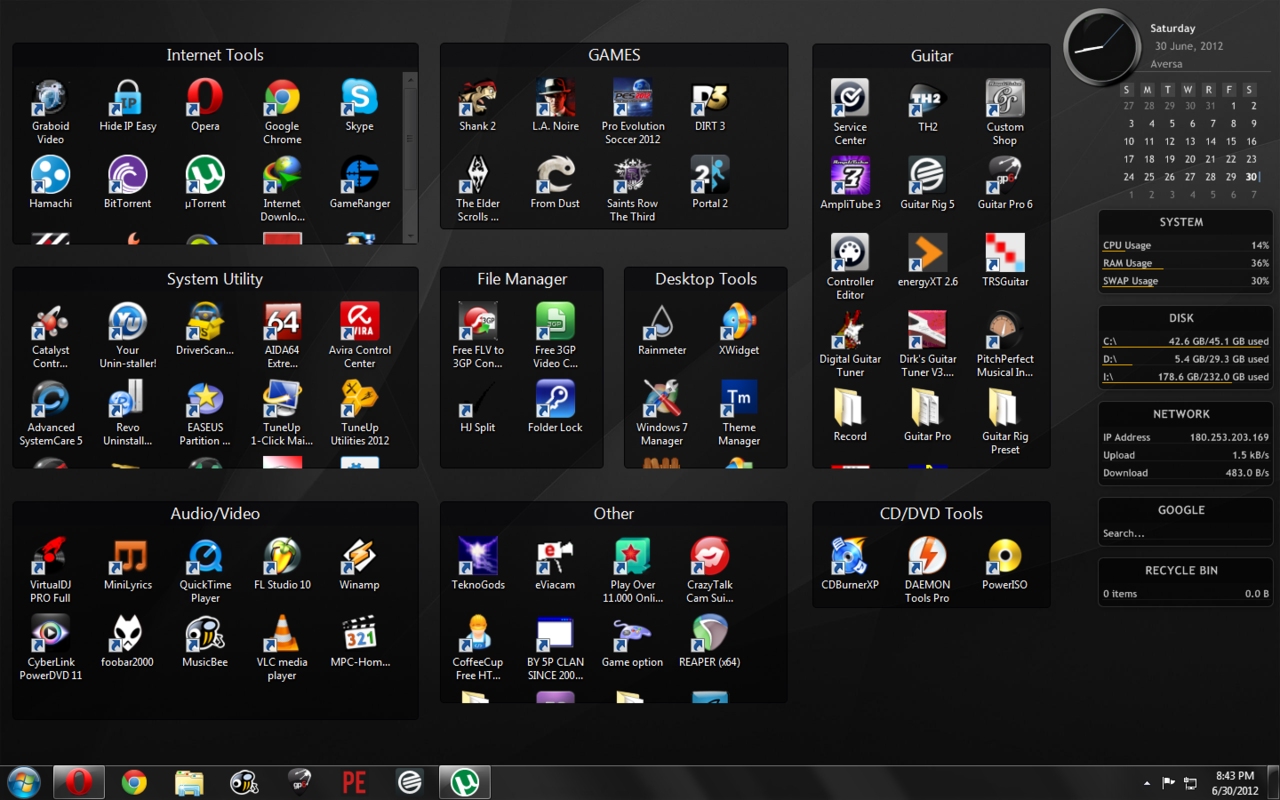Screen dimensions: 1280x800
Task: Open Free FLV to 3GP Converter
Action: [x=477, y=336]
